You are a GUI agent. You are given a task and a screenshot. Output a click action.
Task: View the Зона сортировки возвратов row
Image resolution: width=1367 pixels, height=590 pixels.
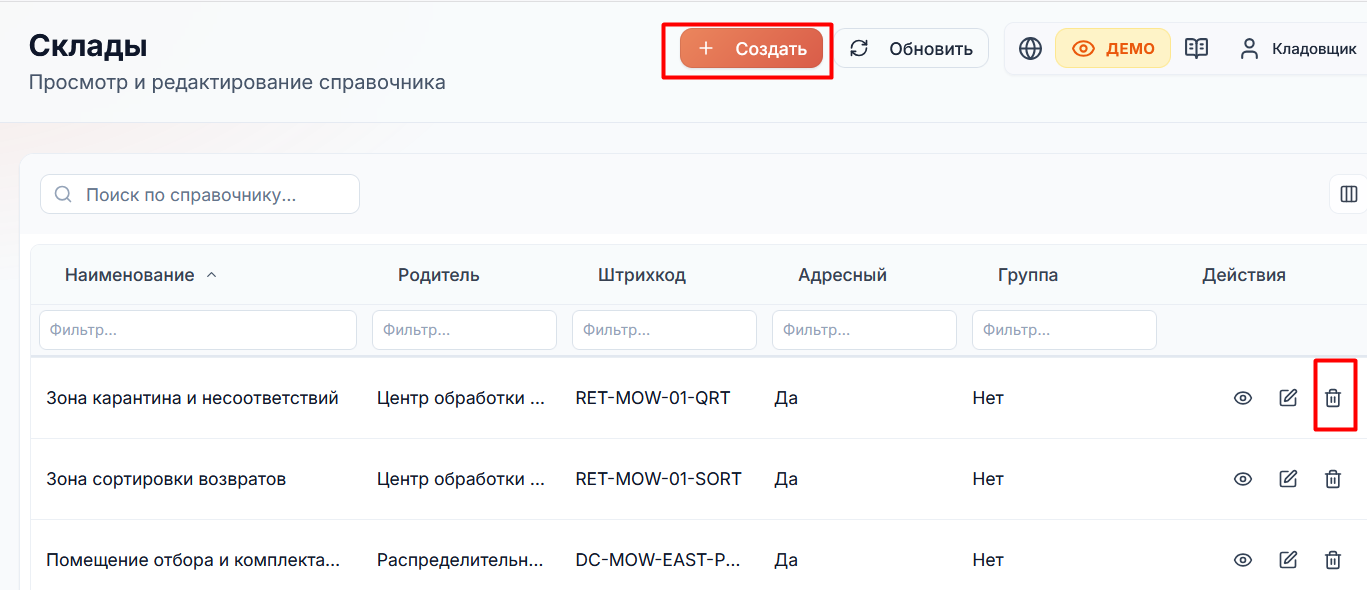[x=1243, y=479]
